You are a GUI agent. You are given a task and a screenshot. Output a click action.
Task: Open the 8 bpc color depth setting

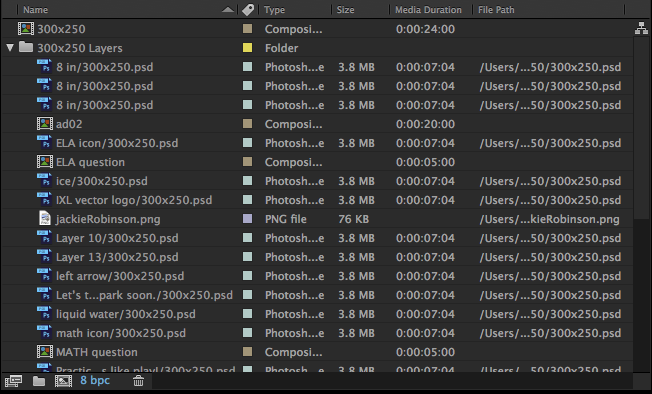click(x=95, y=380)
